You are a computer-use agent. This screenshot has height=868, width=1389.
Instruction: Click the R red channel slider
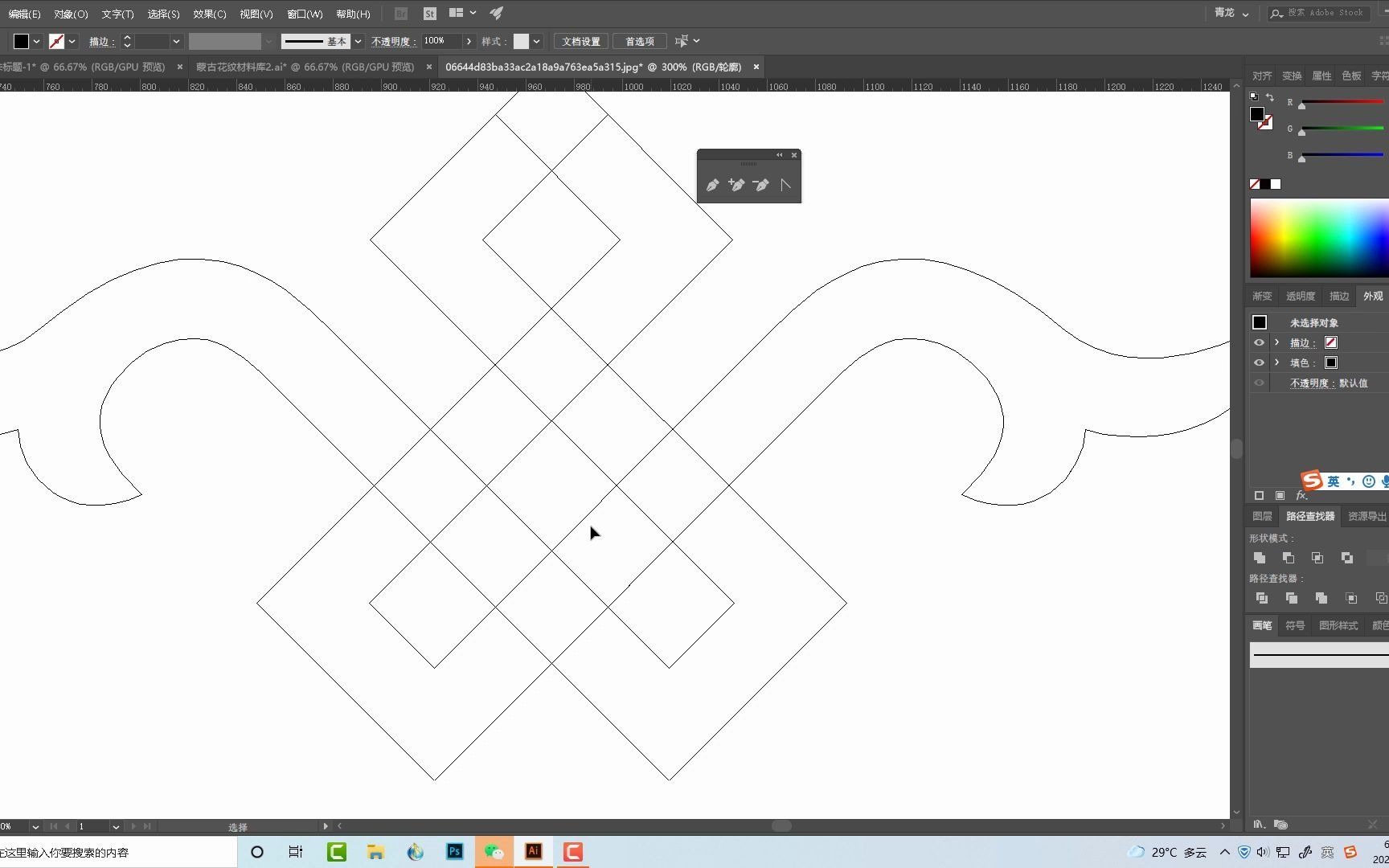pos(1342,102)
